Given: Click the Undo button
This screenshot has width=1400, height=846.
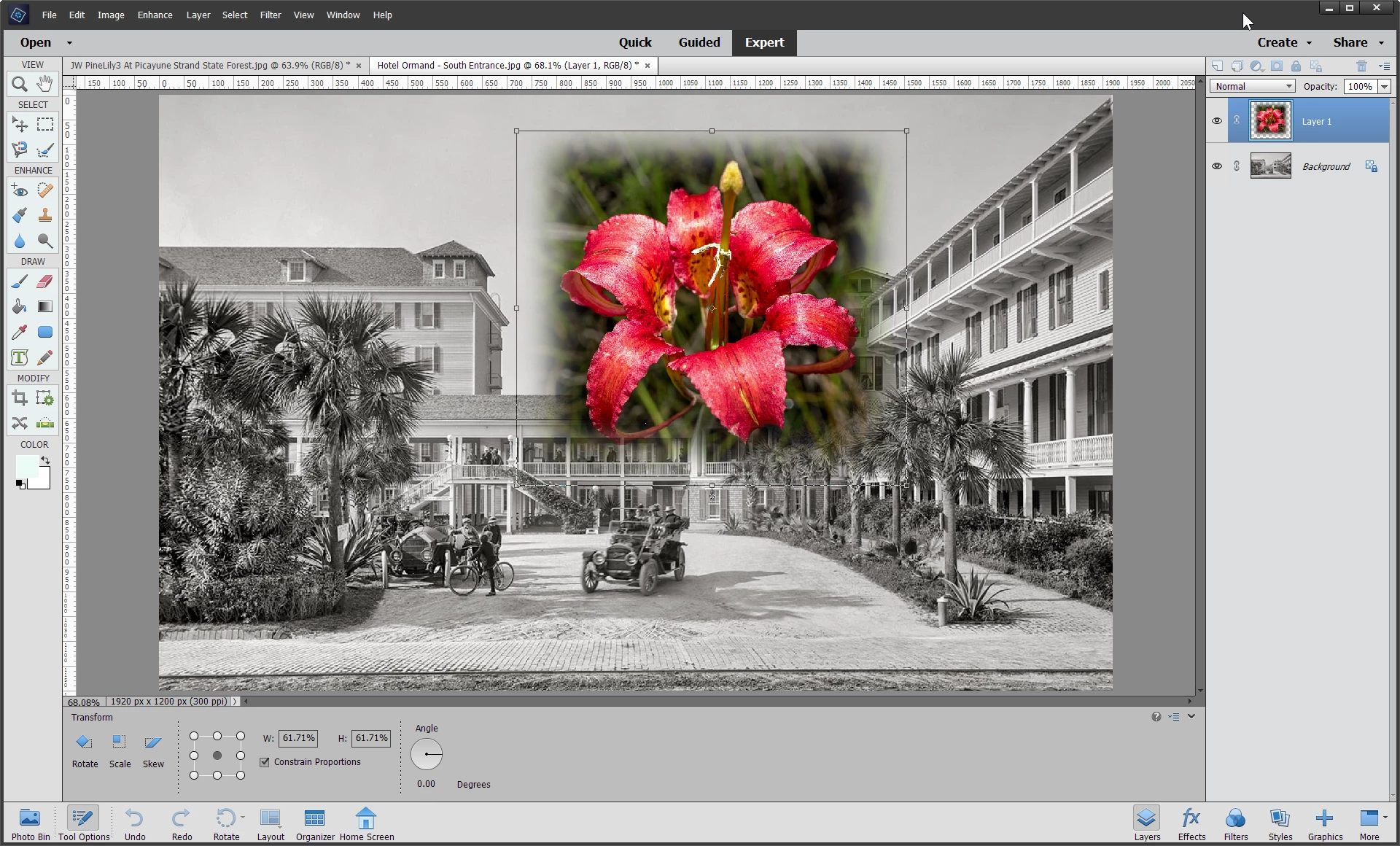Looking at the screenshot, I should click(135, 823).
